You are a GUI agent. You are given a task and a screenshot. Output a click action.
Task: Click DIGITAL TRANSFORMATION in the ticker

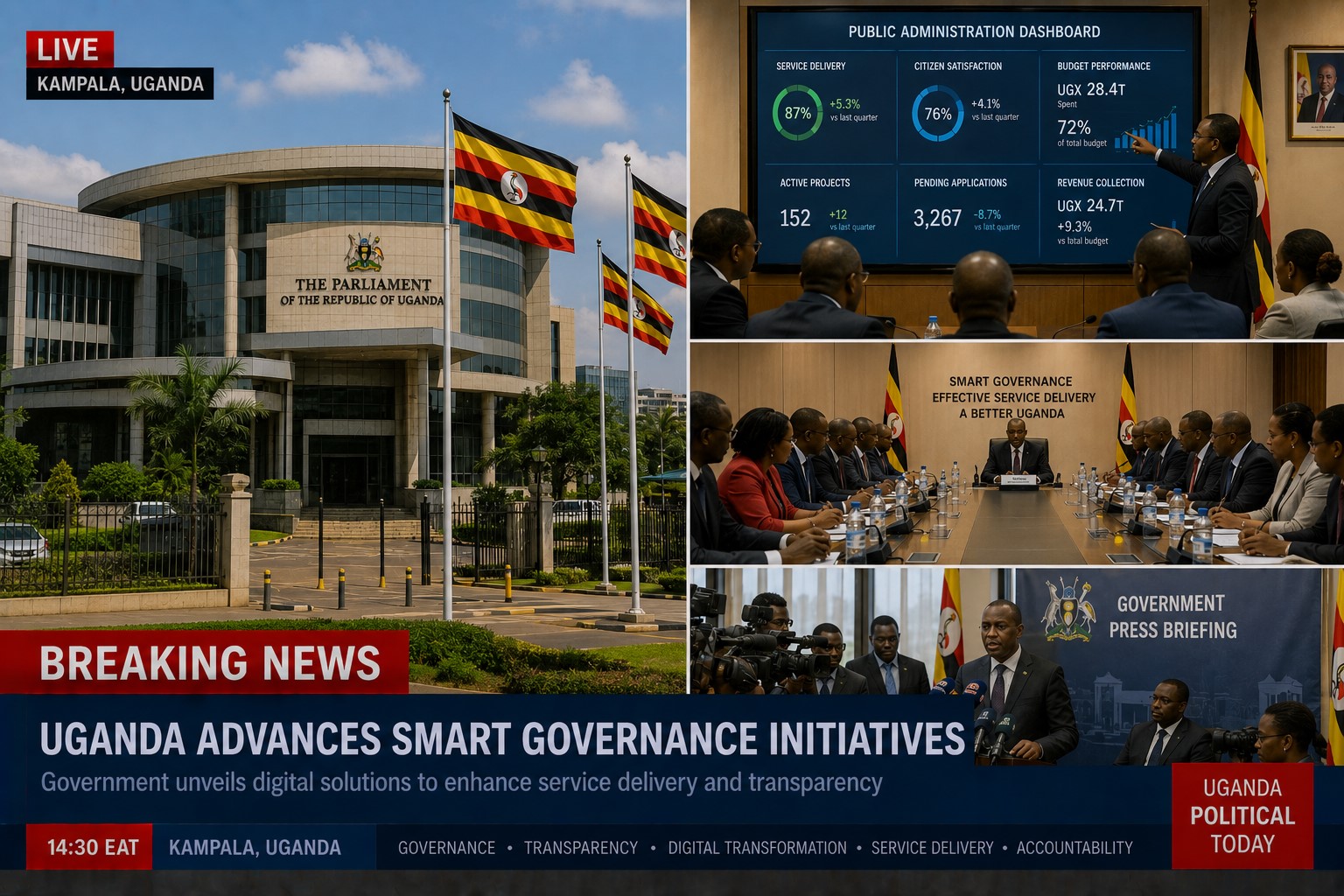tap(757, 848)
